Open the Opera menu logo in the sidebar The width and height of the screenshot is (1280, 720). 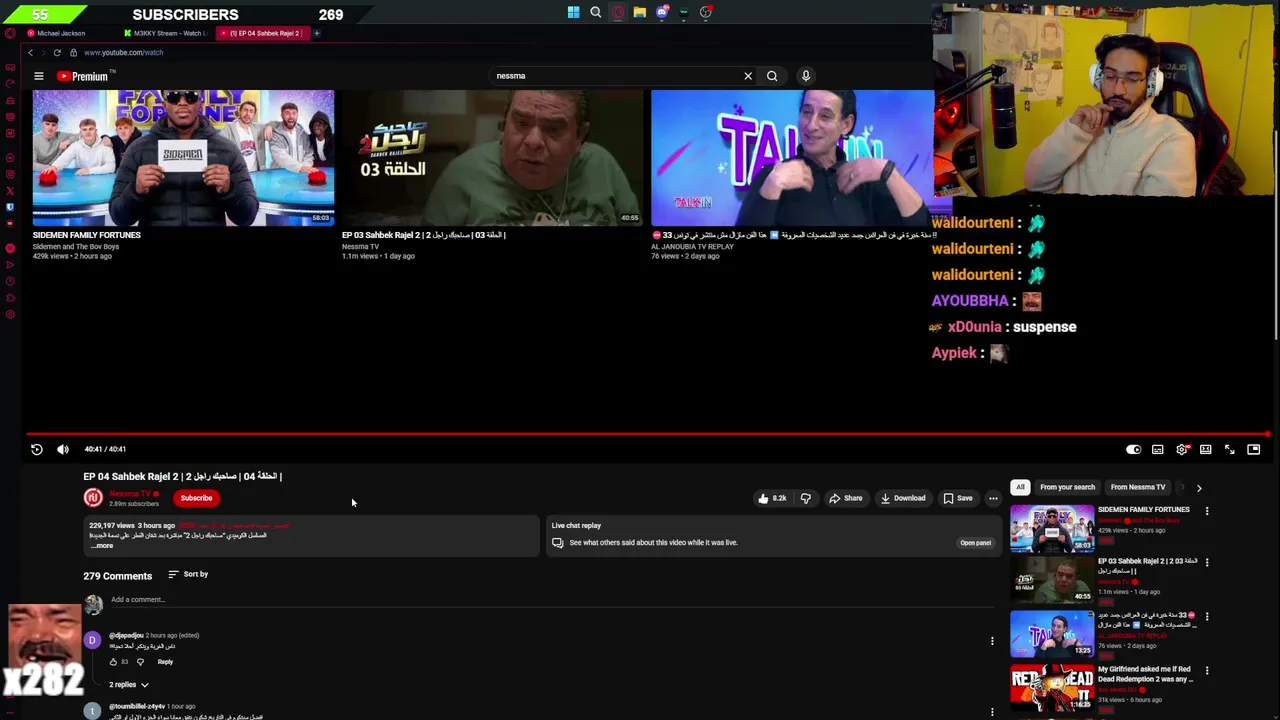click(x=10, y=33)
